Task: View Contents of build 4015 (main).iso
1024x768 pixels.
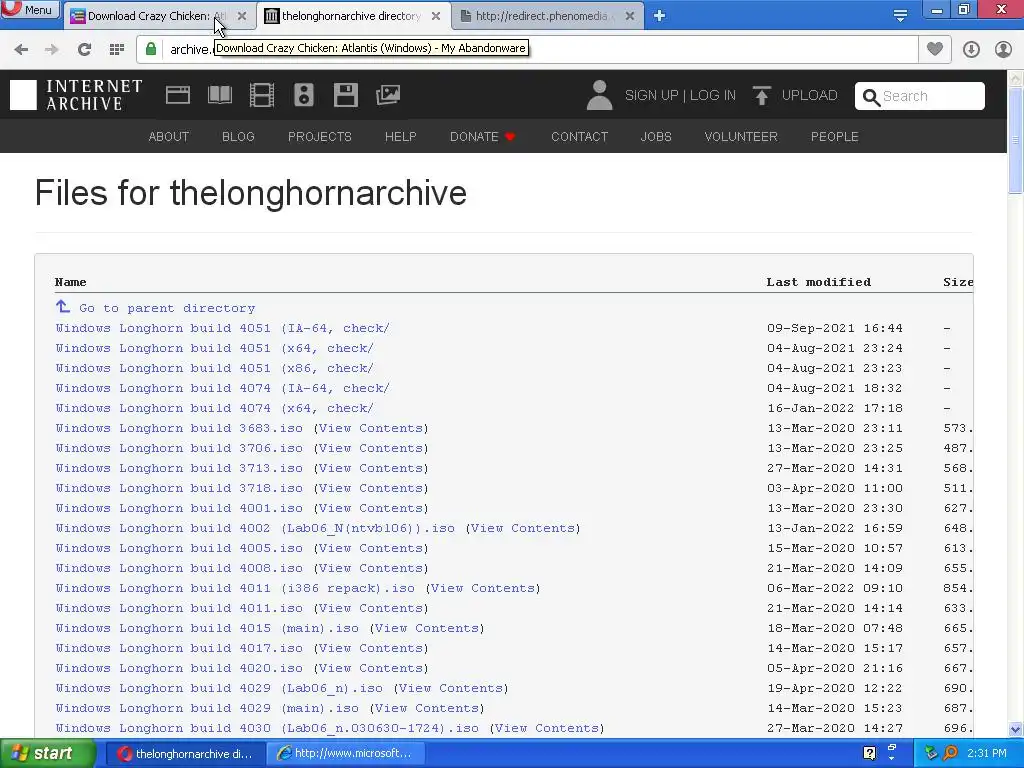Action: click(427, 628)
